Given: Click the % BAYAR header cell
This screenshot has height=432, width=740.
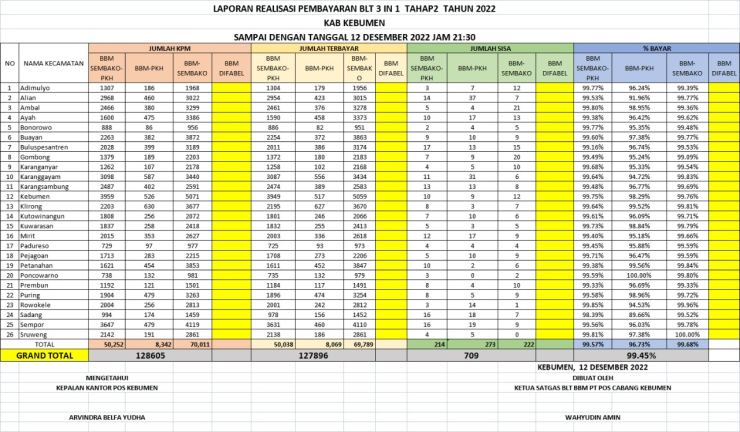Looking at the screenshot, I should (656, 48).
